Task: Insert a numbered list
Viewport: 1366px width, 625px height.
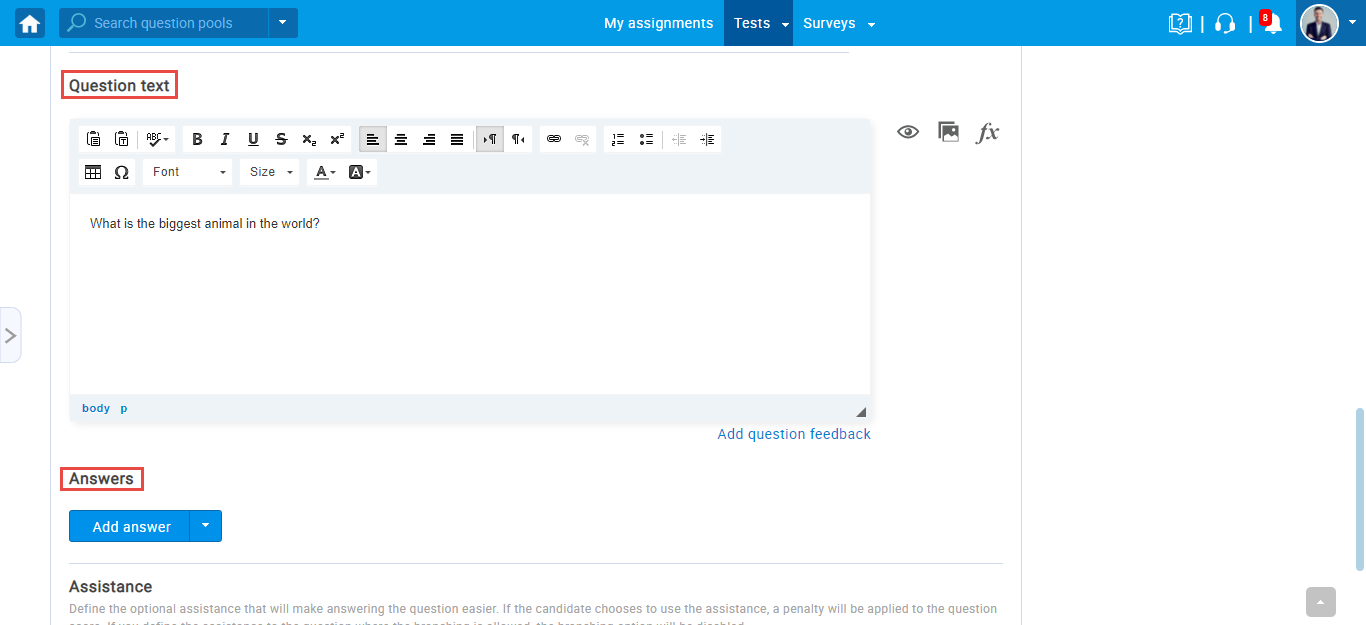Action: [618, 139]
